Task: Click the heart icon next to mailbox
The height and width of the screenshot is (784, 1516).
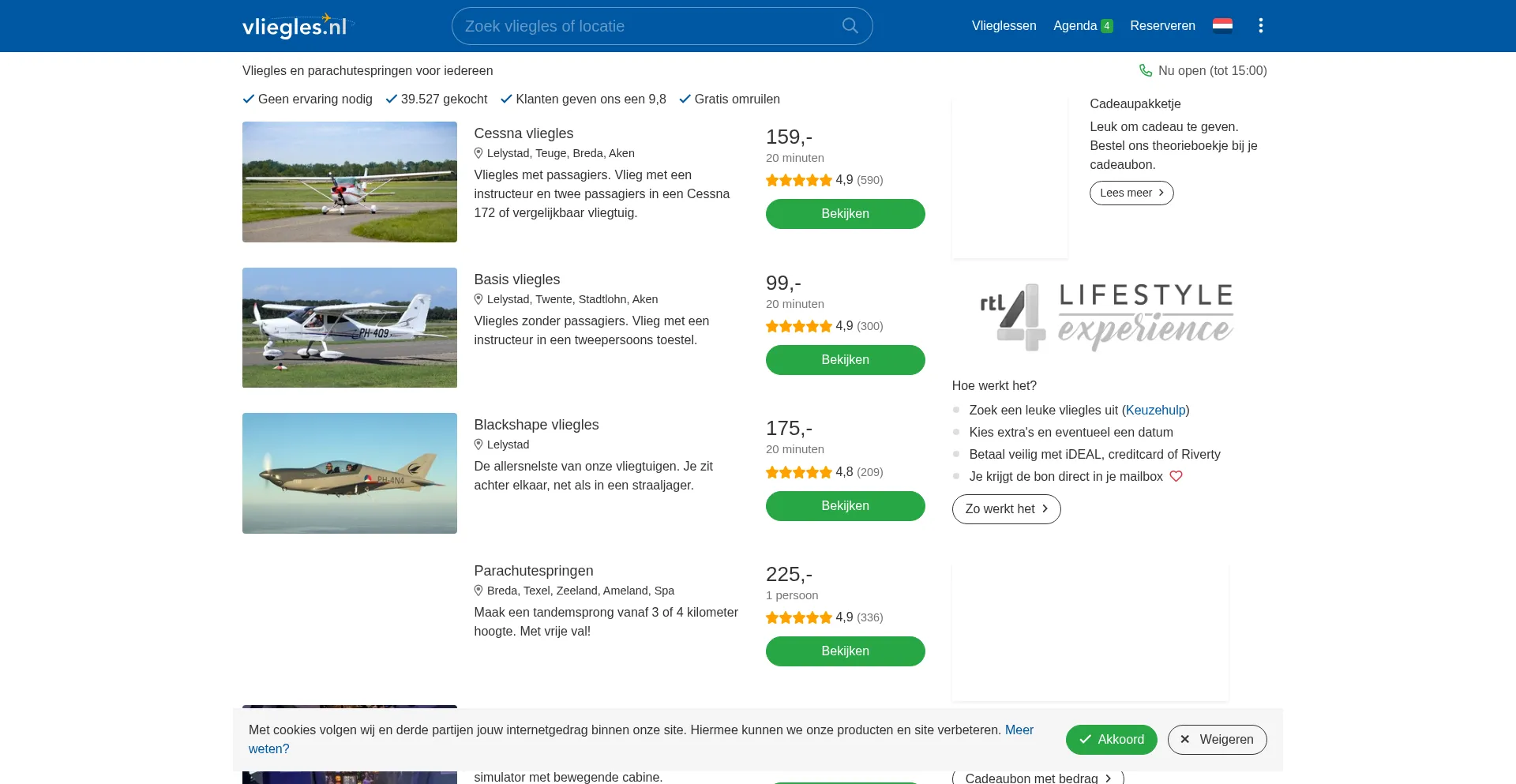Action: pos(1176,477)
